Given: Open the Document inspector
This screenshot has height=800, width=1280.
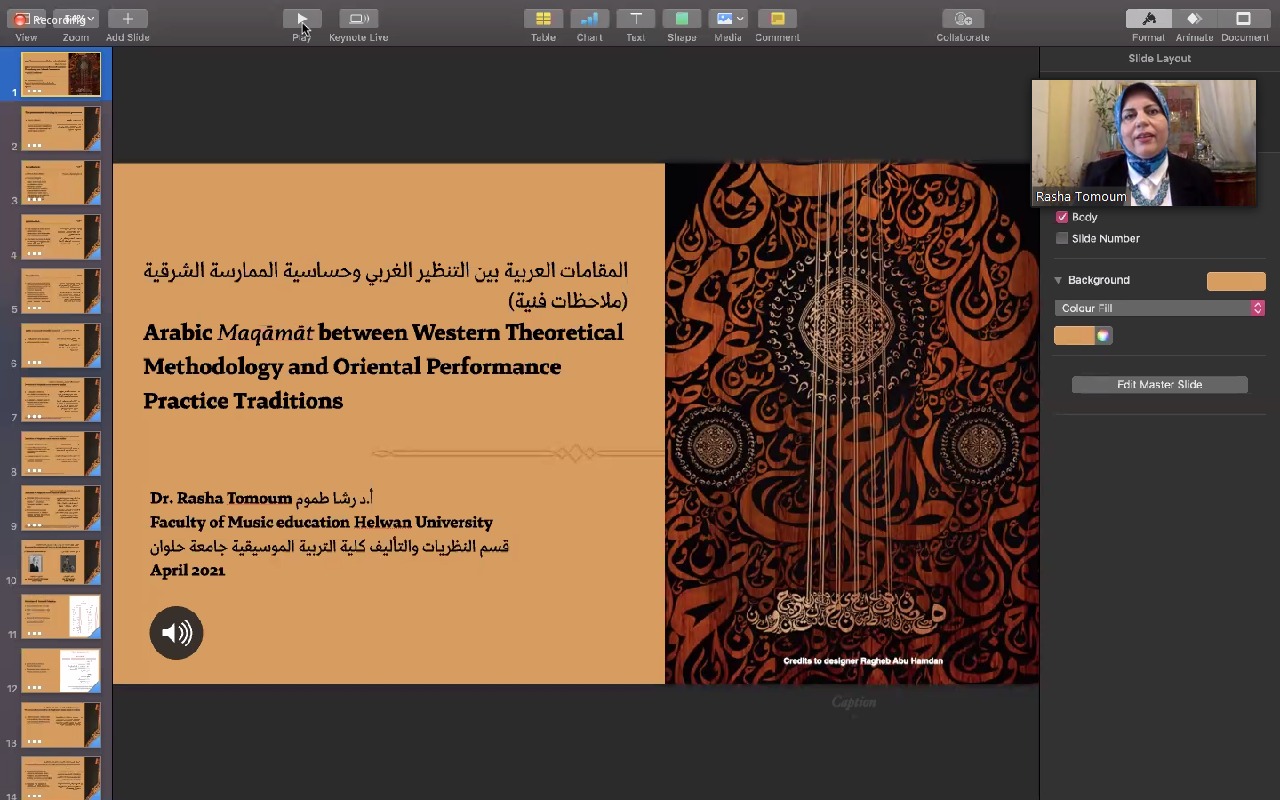Looking at the screenshot, I should [1244, 19].
